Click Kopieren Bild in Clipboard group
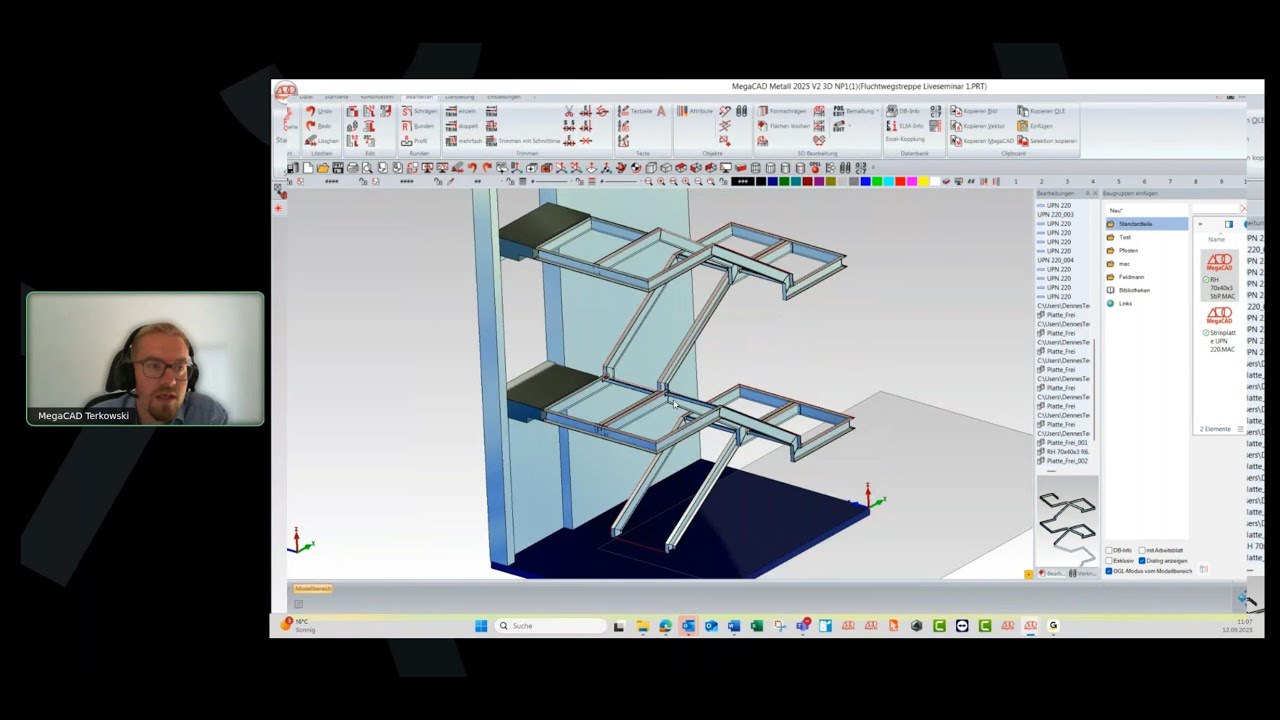This screenshot has width=1280, height=720. [x=974, y=111]
